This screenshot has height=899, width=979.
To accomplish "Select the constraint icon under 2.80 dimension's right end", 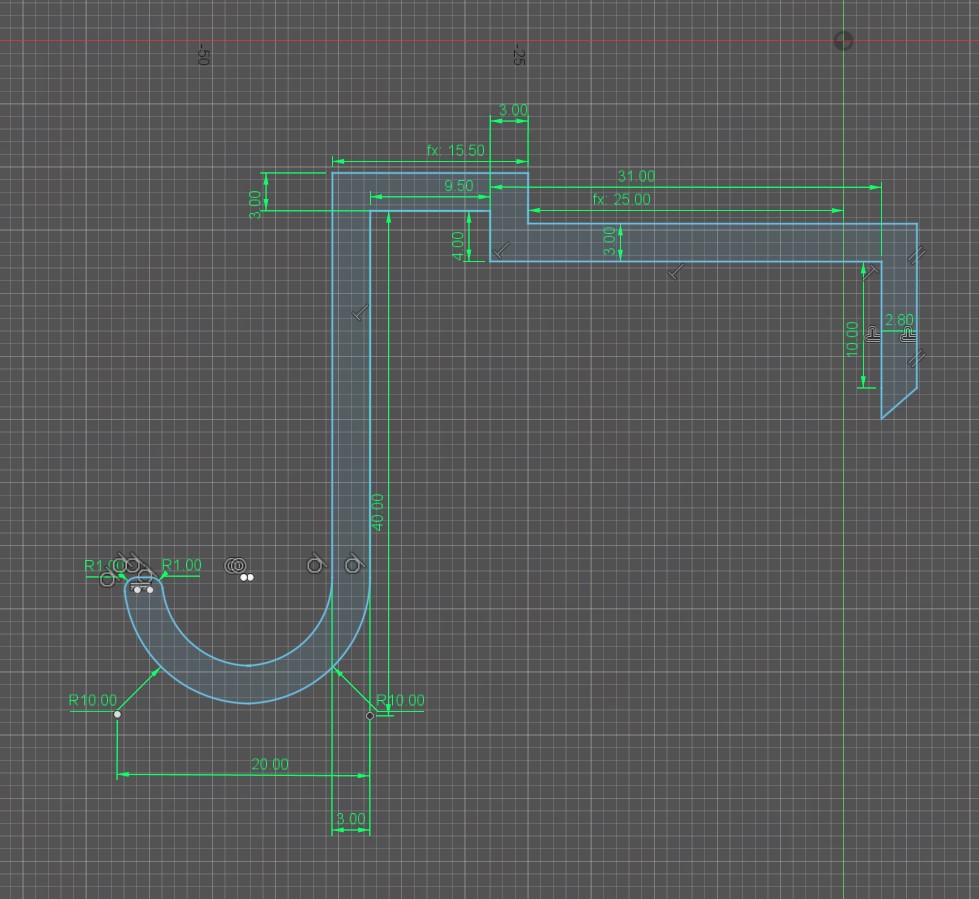I will tap(908, 335).
